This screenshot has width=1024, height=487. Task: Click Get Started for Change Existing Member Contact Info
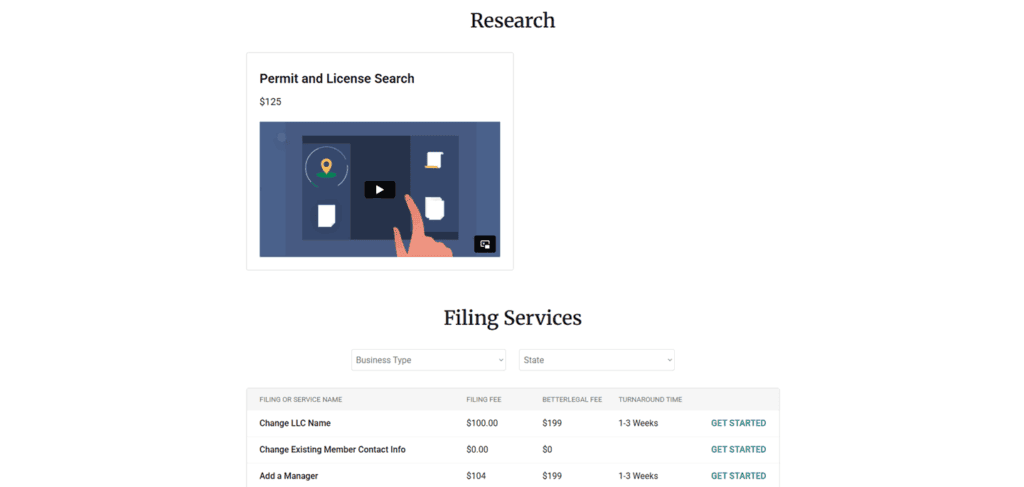[x=739, y=449]
